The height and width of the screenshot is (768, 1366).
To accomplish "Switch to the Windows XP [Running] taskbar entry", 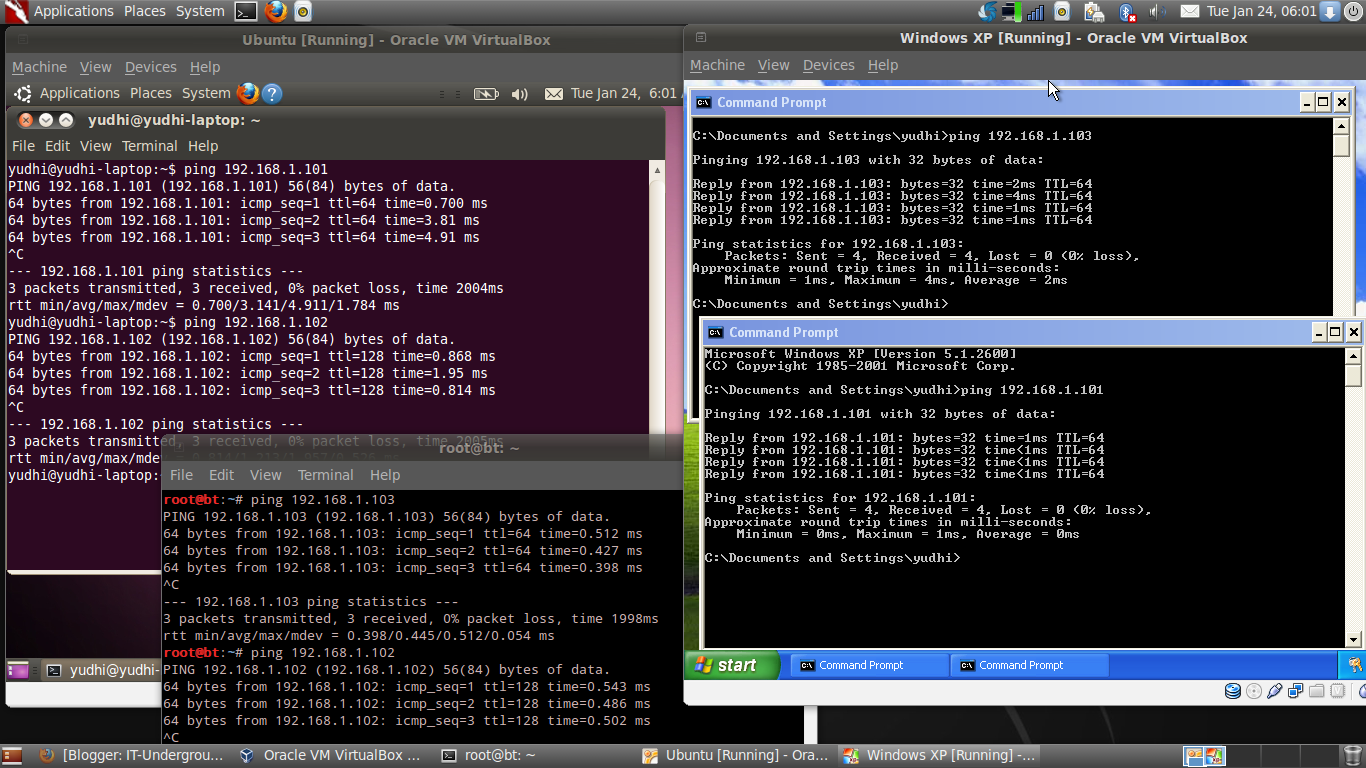I will [x=938, y=755].
